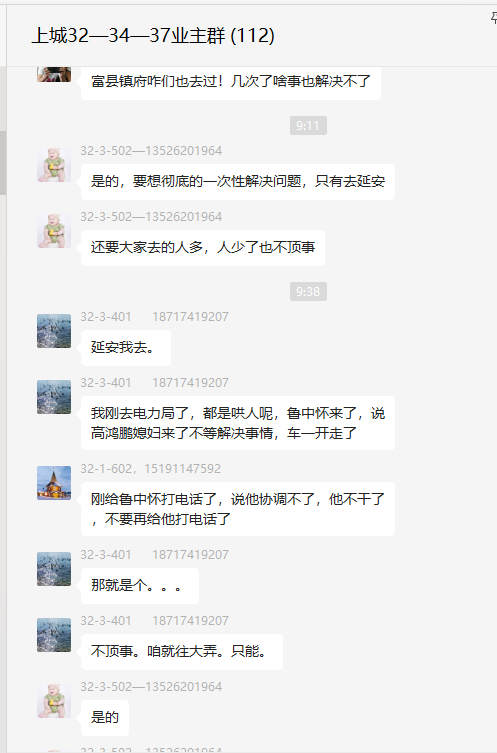
Task: Click sender name 32-1-602，15191147592
Action: click(x=150, y=469)
